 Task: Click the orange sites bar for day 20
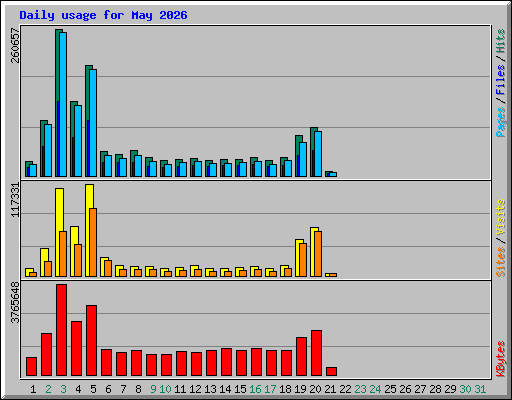tap(318, 254)
